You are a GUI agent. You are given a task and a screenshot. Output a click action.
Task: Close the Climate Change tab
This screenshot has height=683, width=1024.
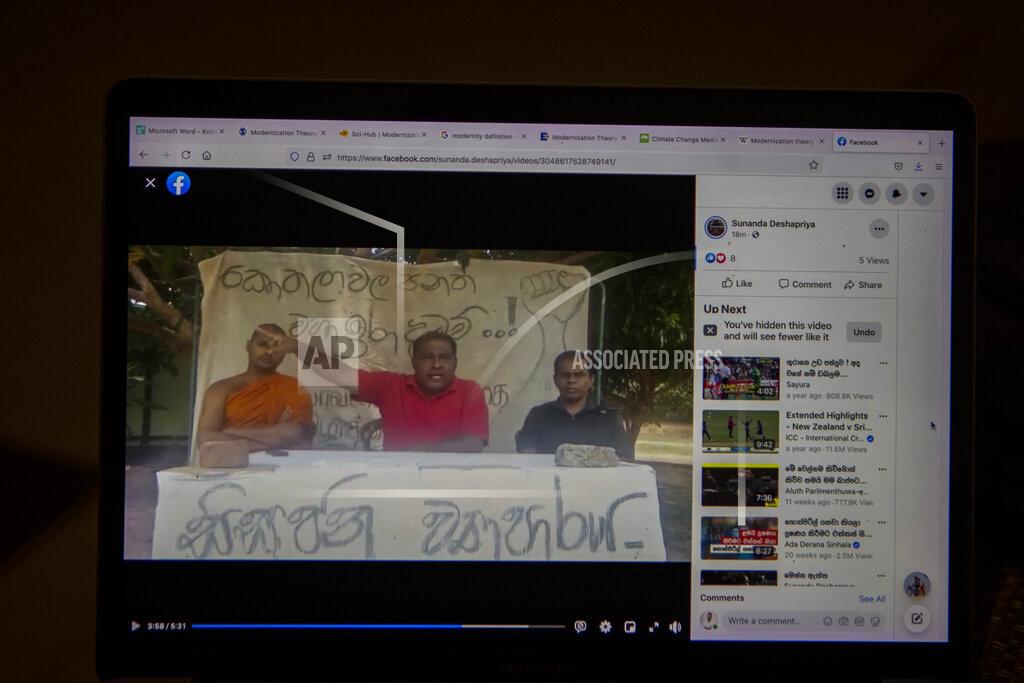tap(723, 140)
